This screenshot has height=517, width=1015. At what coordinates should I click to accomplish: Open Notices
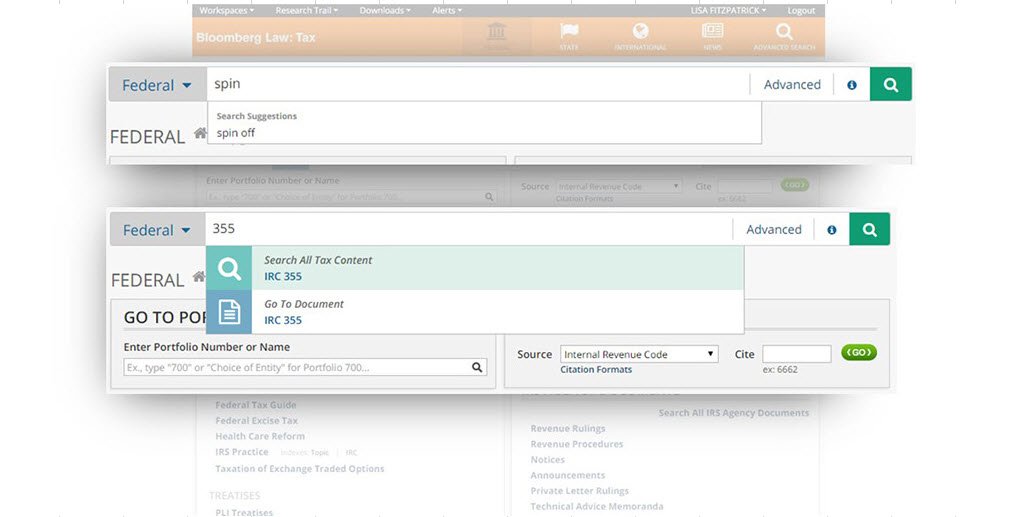(x=548, y=459)
